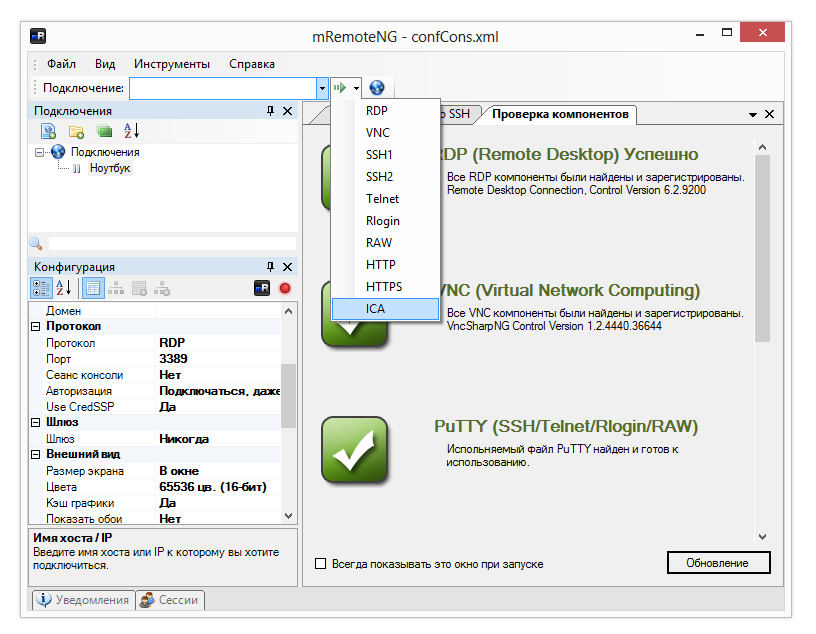This screenshot has width=816, height=634.
Task: Choose RDP from protocol menu
Action: 385,111
